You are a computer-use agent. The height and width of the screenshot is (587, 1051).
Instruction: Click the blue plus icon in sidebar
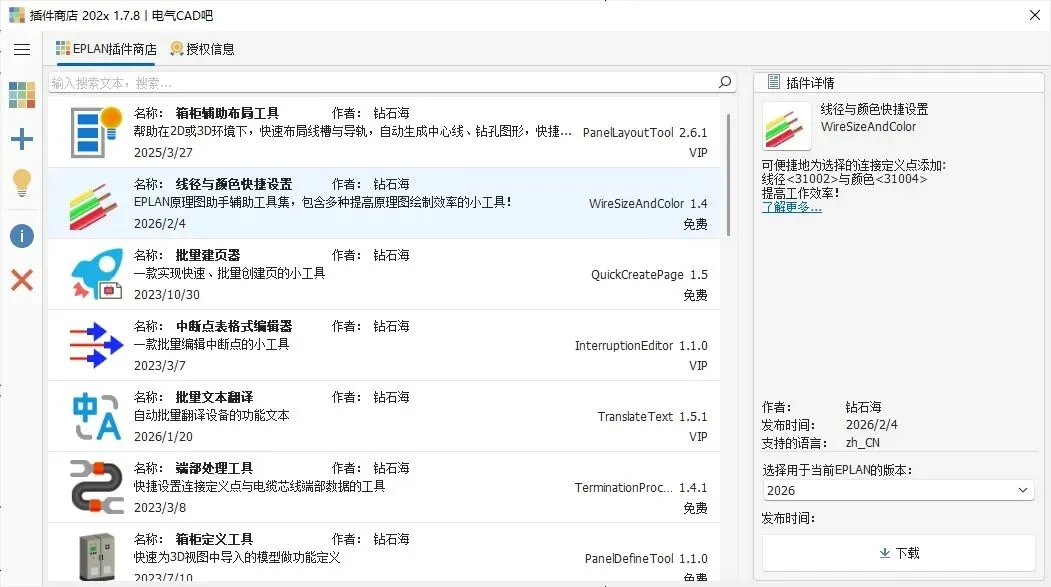click(x=22, y=139)
